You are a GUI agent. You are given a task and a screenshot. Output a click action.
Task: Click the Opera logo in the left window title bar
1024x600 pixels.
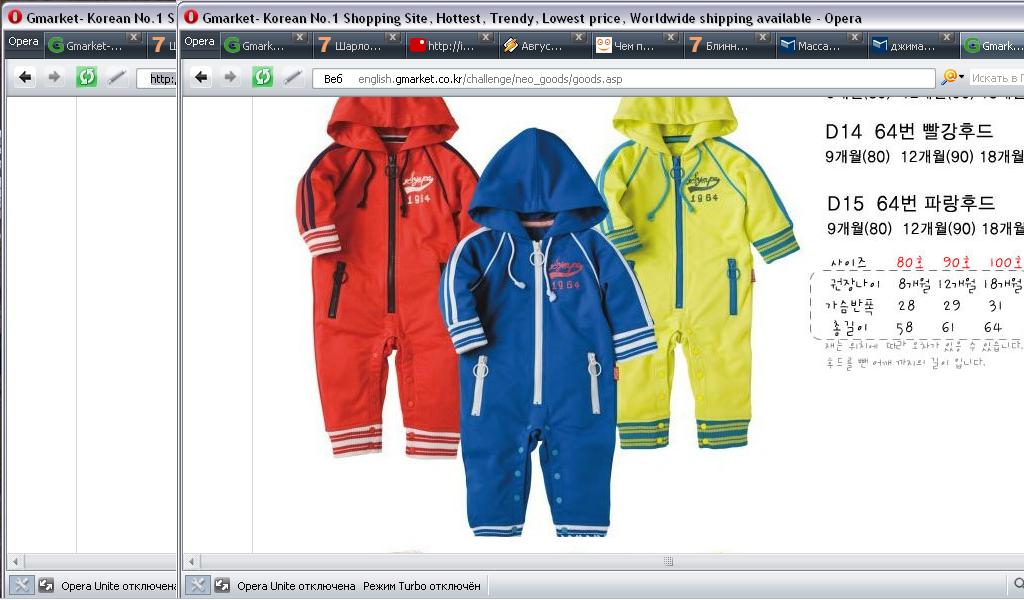click(15, 16)
